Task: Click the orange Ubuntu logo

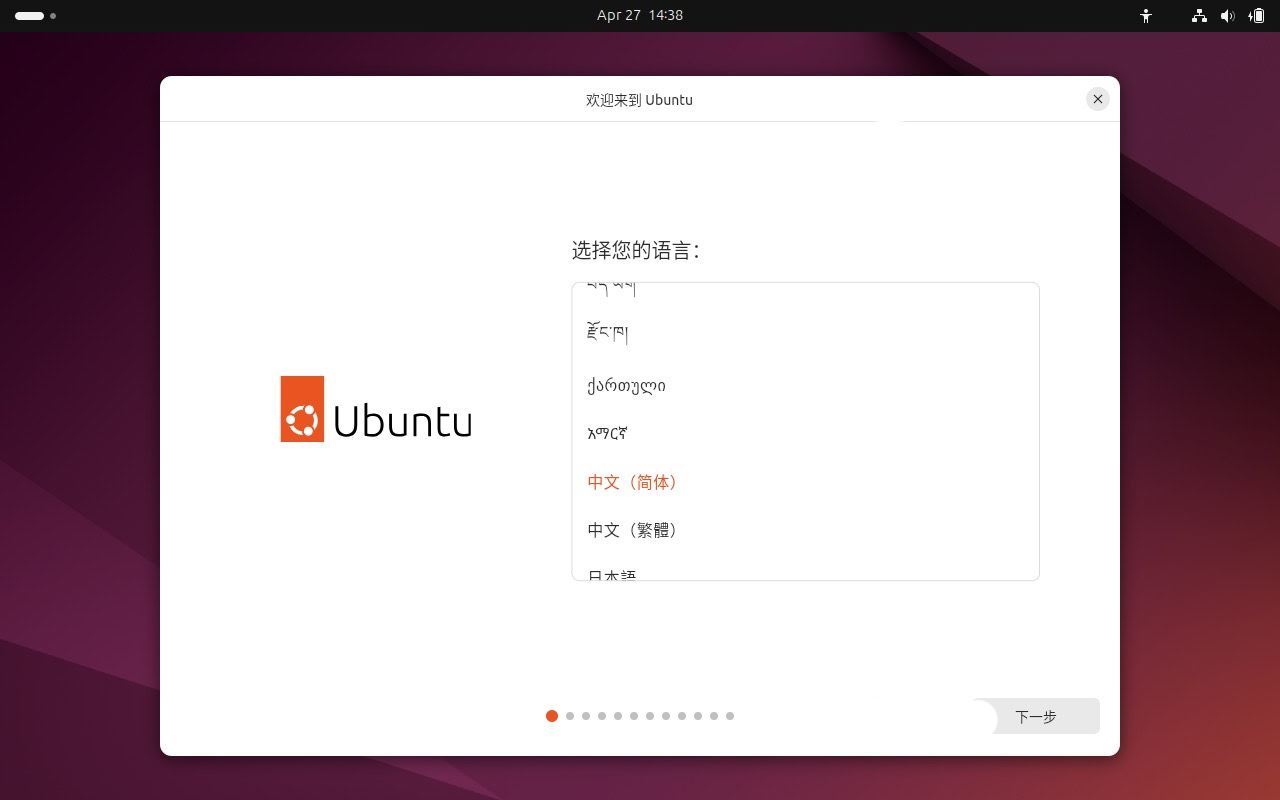Action: 301,408
